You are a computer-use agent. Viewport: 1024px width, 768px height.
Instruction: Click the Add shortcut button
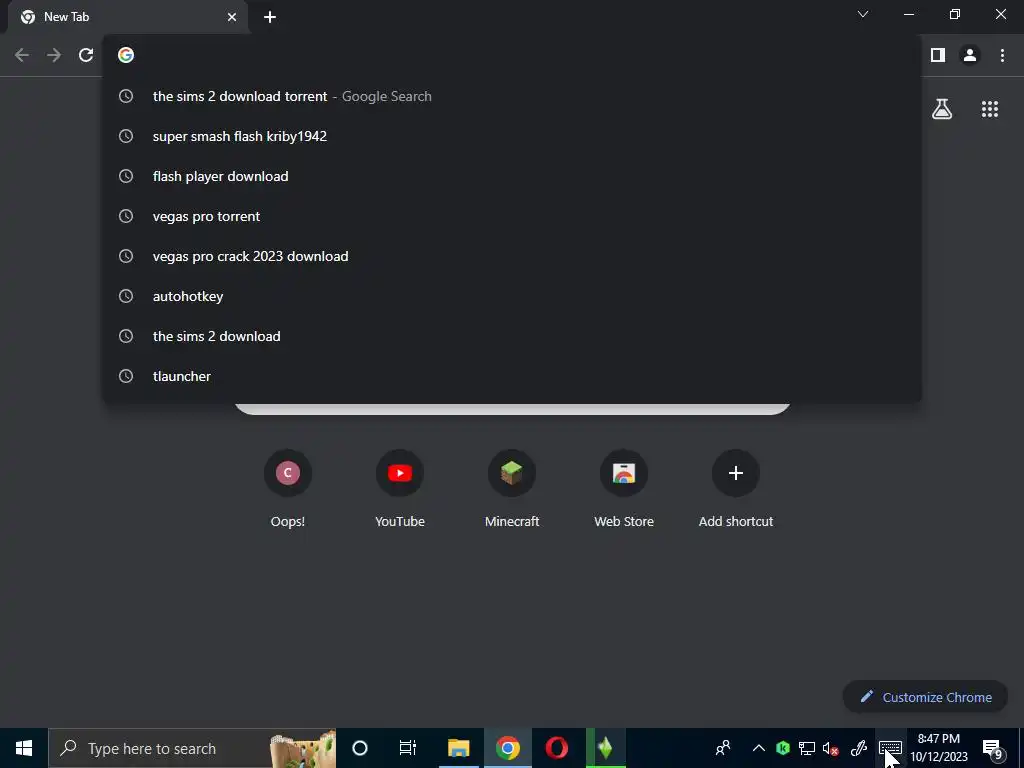click(736, 488)
